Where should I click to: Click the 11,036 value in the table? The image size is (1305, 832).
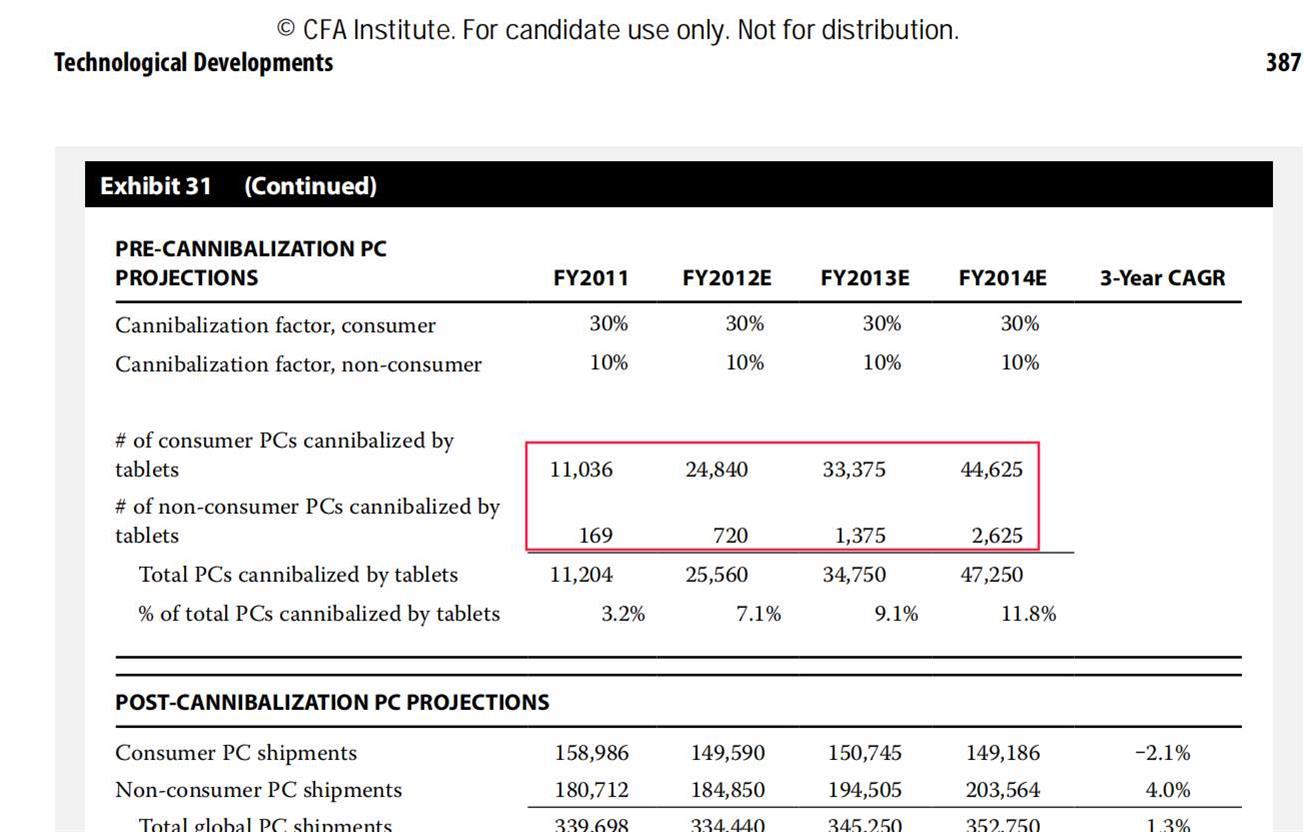click(x=581, y=470)
